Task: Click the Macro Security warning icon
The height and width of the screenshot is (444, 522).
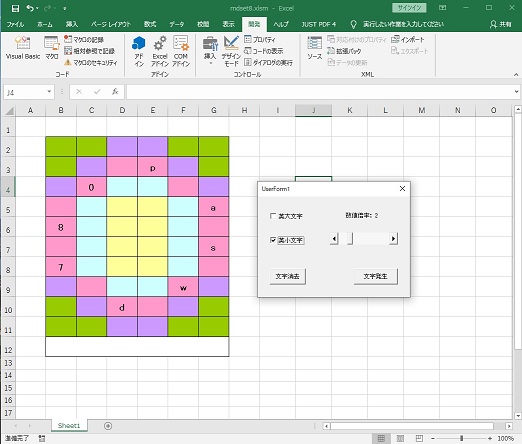Action: [x=68, y=62]
